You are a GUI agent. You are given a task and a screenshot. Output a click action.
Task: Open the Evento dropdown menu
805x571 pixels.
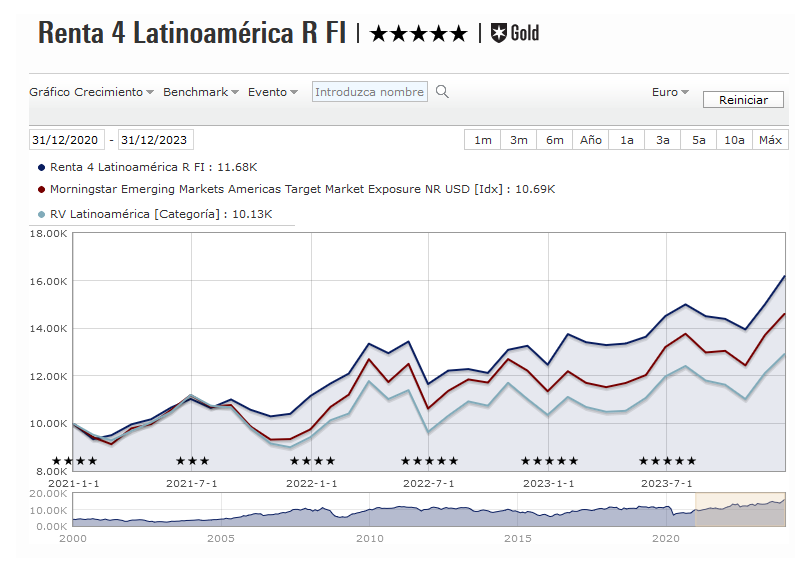point(272,92)
